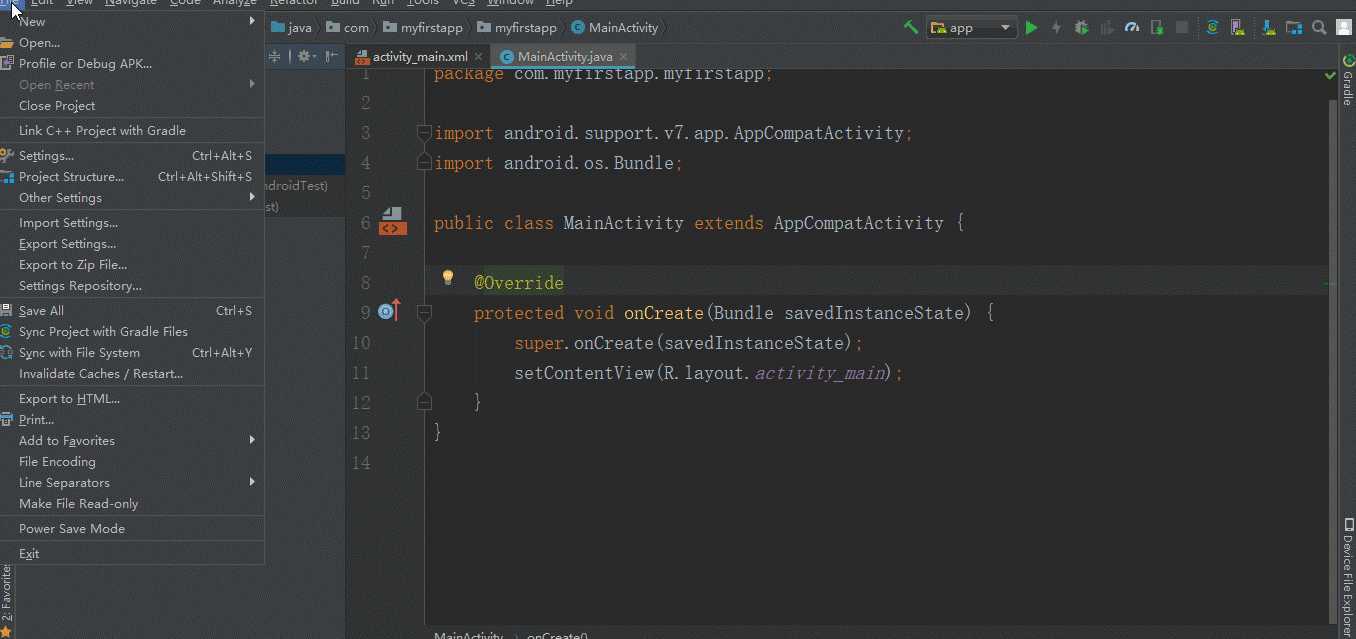The height and width of the screenshot is (639, 1356).
Task: Click Attach debugger to Android process icon
Action: tap(1157, 28)
